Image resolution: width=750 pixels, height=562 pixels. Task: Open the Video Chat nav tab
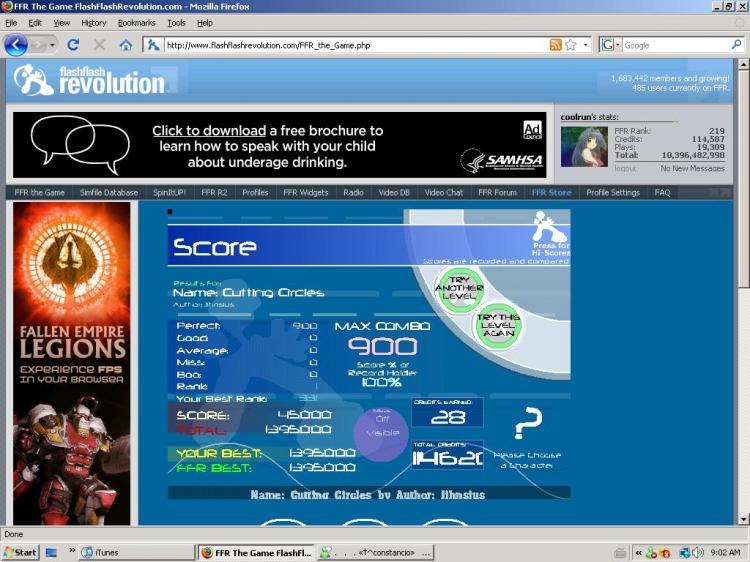tap(443, 192)
